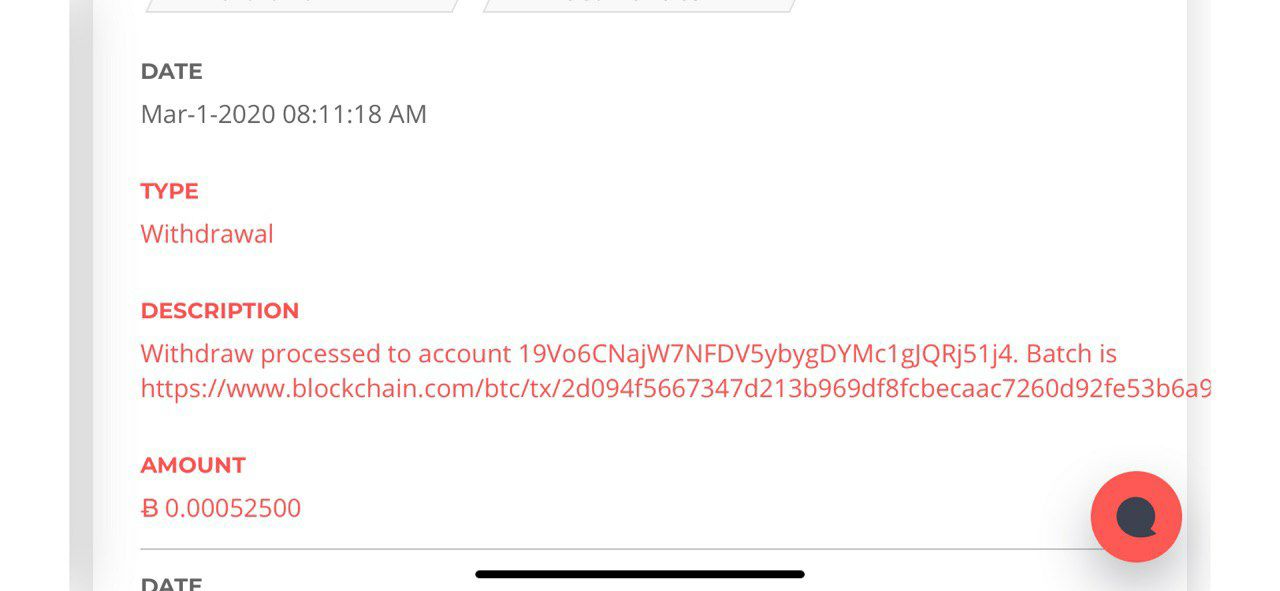The width and height of the screenshot is (1280, 591).
Task: Select the Withdrawal type value
Action: click(x=207, y=234)
